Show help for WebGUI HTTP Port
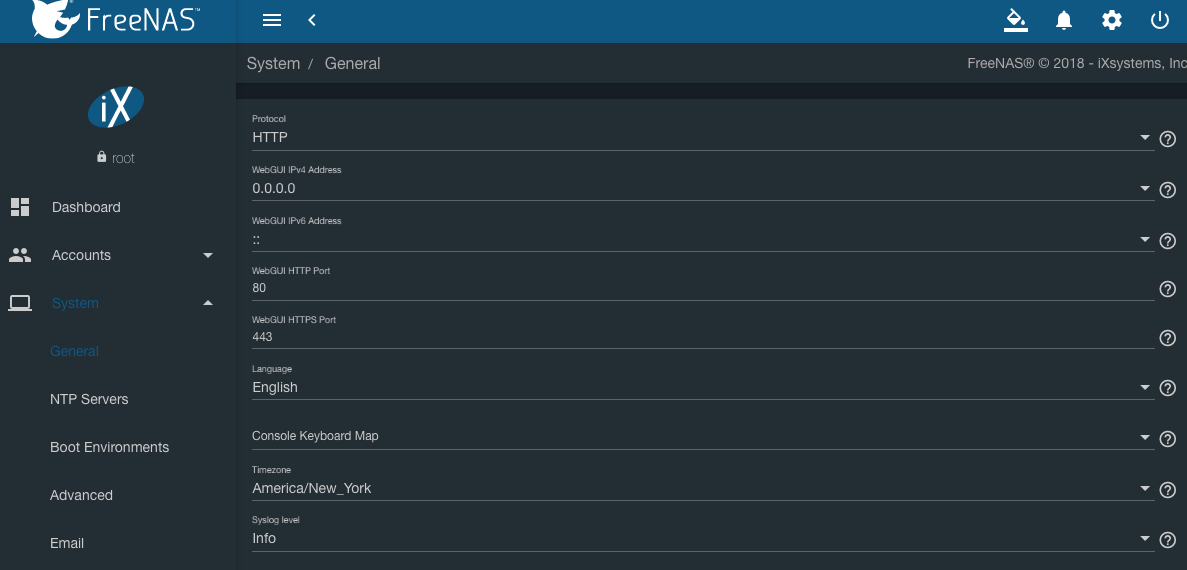This screenshot has height=570, width=1187. 1167,289
